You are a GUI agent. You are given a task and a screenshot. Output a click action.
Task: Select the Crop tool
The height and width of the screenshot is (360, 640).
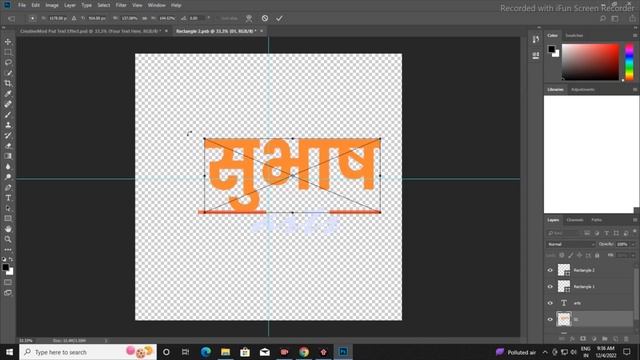(x=8, y=83)
